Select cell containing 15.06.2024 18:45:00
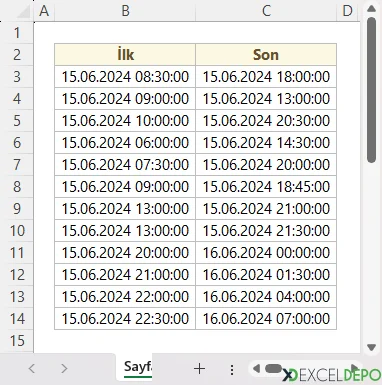This screenshot has width=382, height=385. [266, 187]
